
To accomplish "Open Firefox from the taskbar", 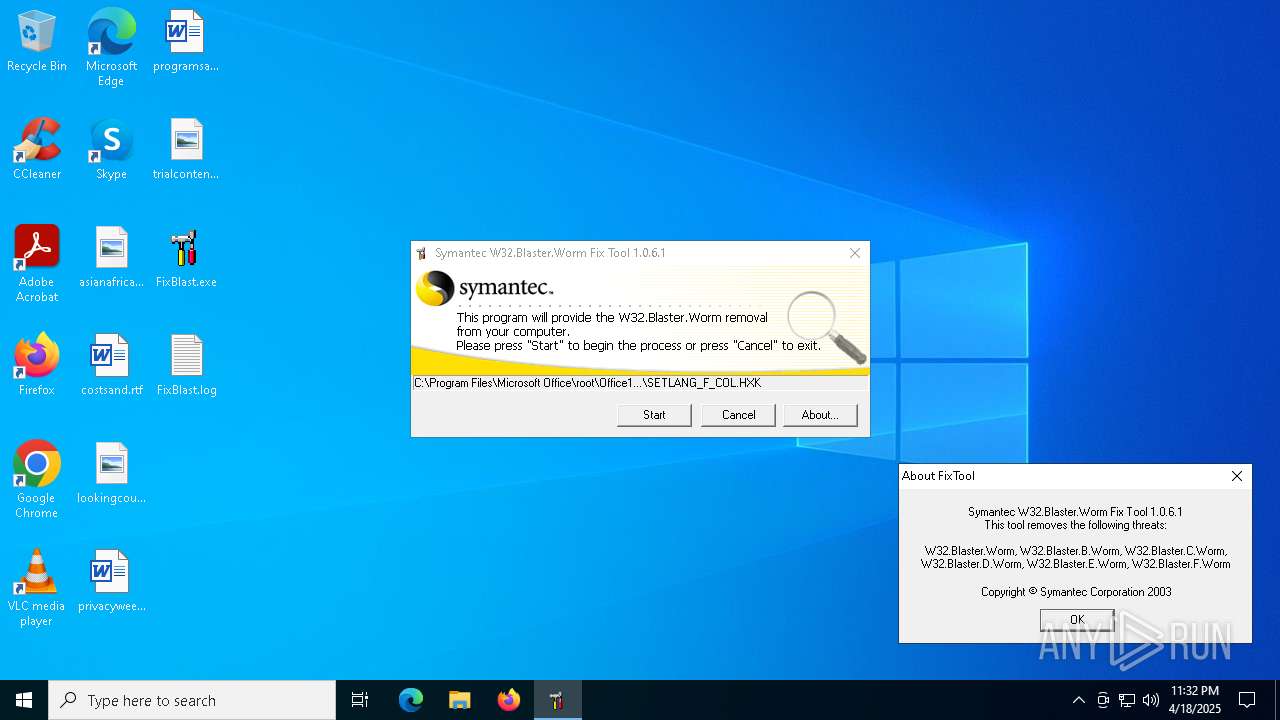I will [x=508, y=700].
